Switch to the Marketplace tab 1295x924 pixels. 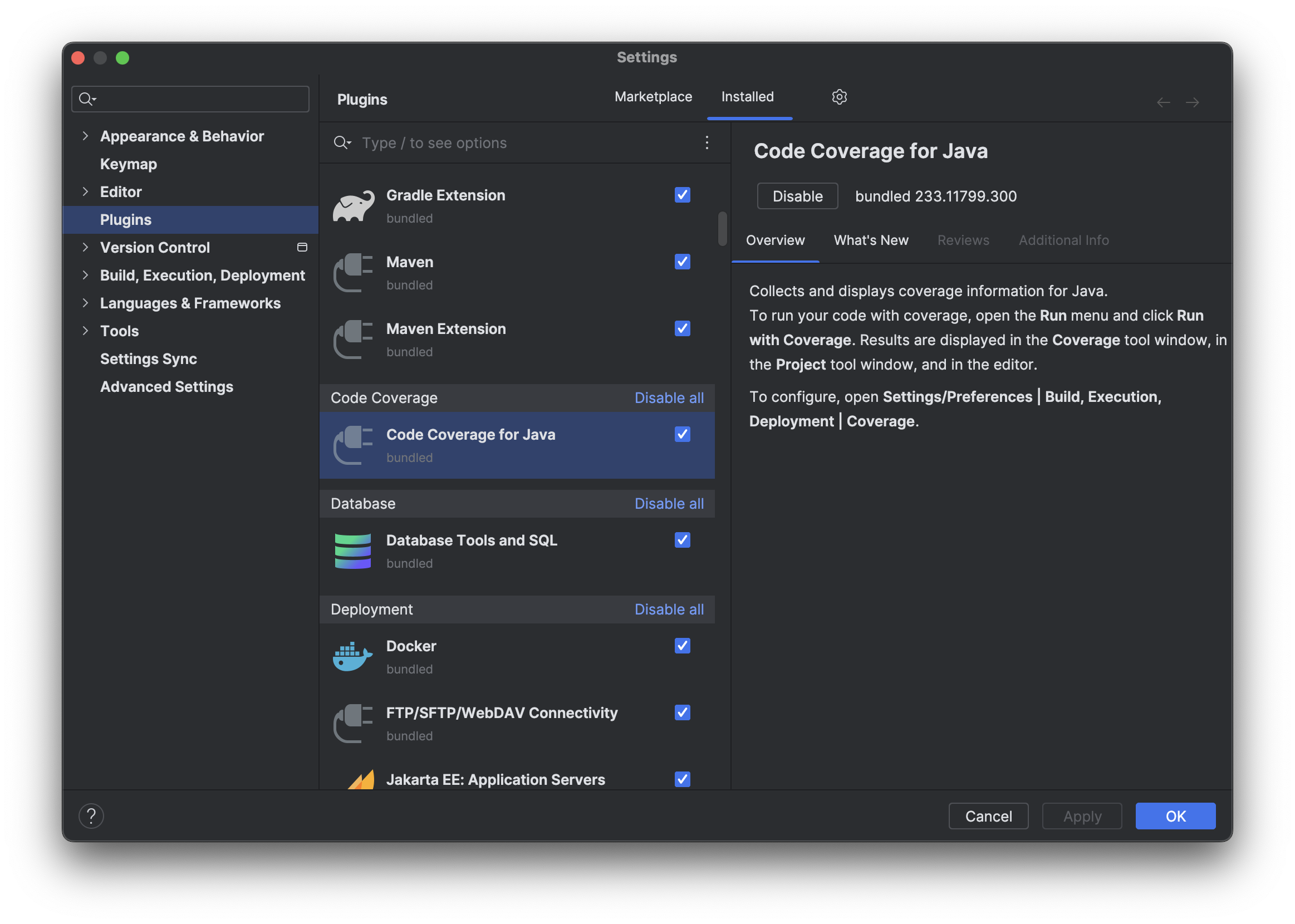pos(653,97)
